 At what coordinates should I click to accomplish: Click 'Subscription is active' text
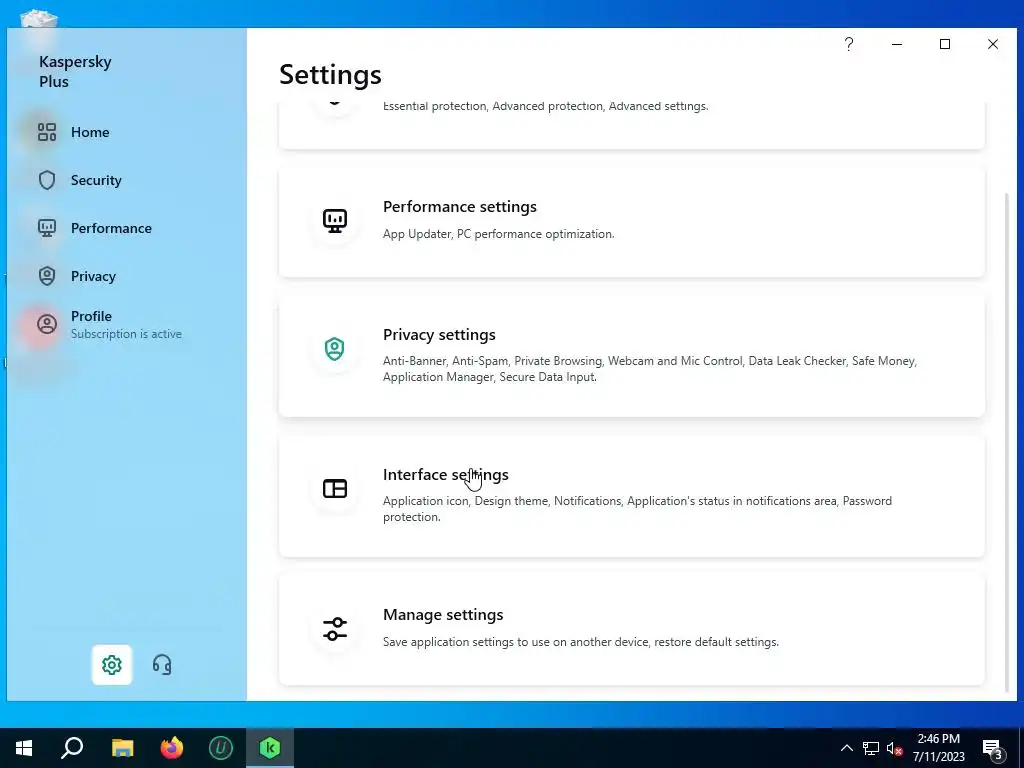pyautogui.click(x=126, y=334)
